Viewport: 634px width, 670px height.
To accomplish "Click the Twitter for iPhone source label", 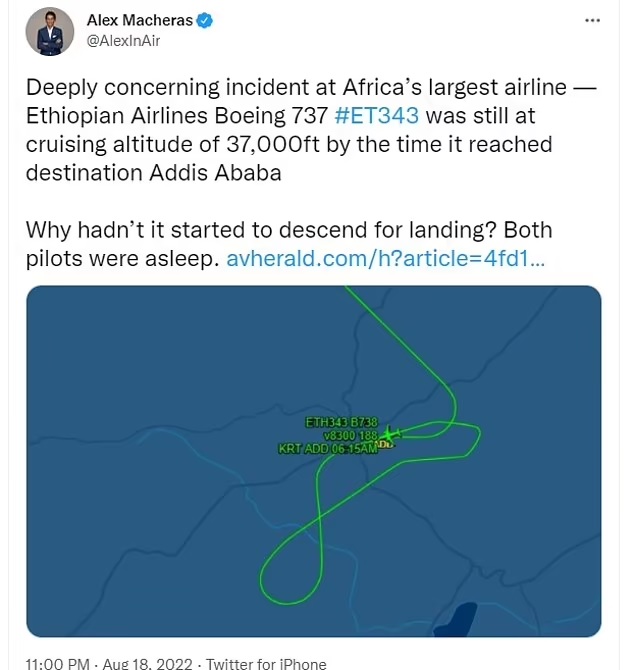I will coord(268,663).
